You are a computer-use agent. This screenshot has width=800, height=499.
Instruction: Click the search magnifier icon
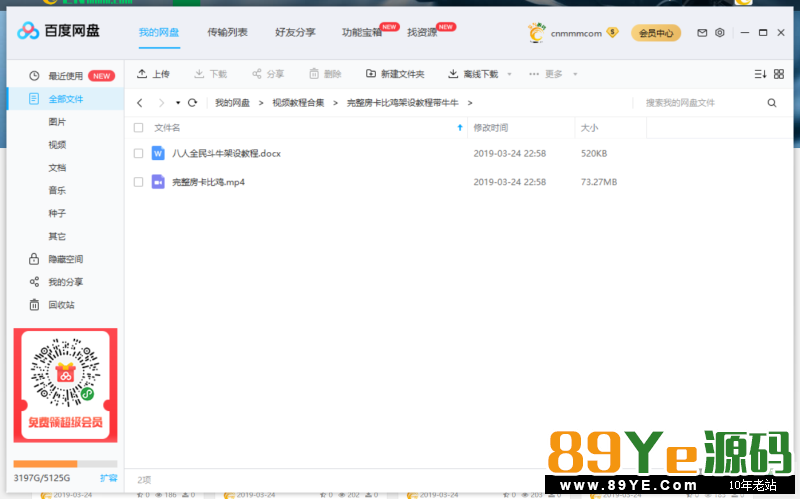tap(772, 103)
